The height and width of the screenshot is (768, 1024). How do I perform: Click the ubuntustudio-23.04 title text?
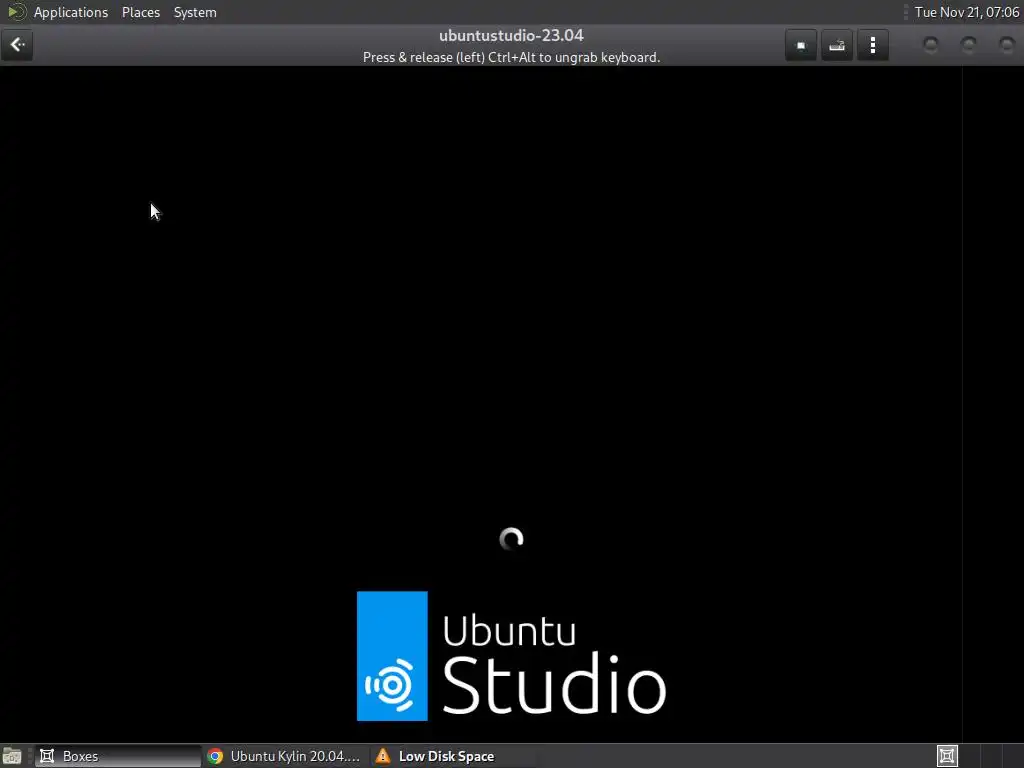click(x=511, y=35)
